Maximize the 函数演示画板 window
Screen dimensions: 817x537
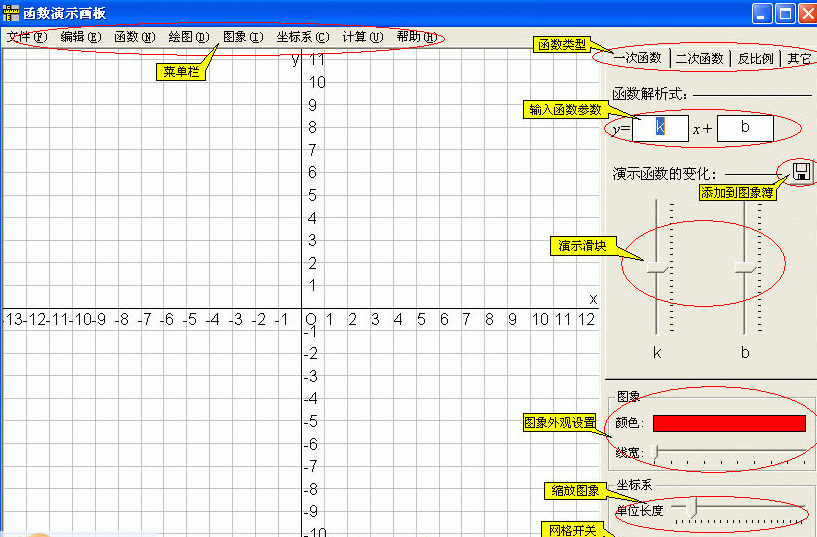tap(785, 13)
